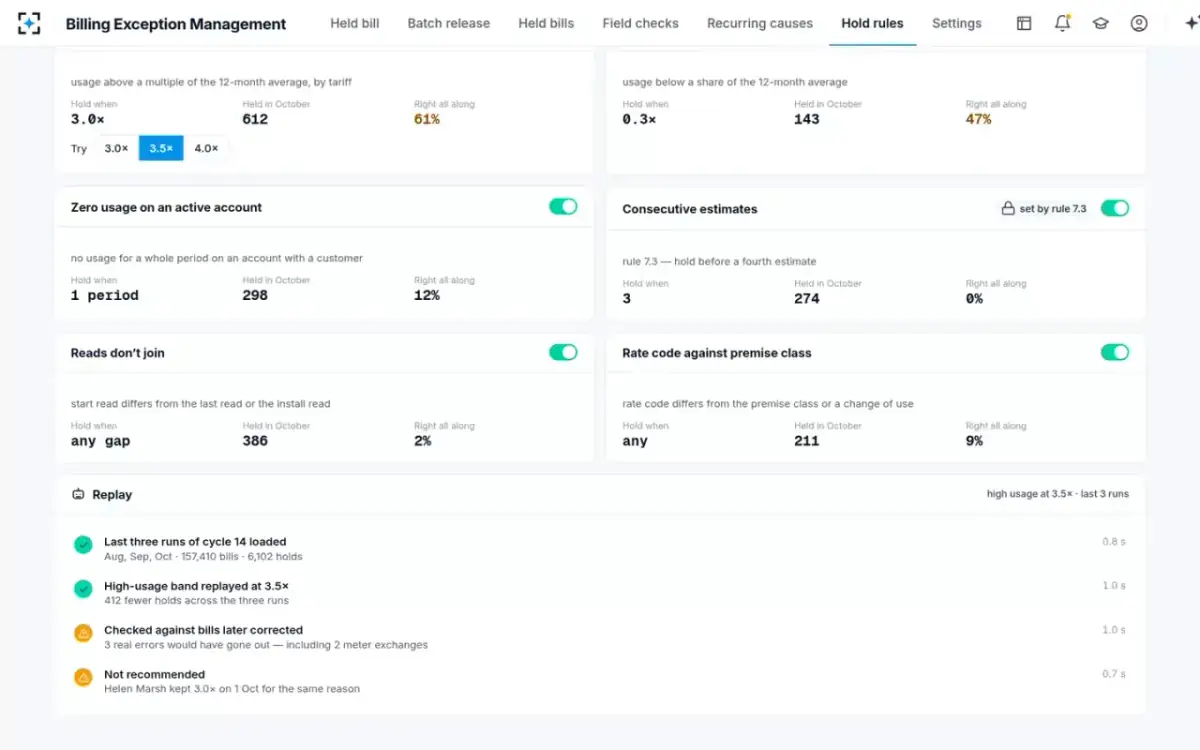Click Zero usage on an active account heading

tap(166, 207)
